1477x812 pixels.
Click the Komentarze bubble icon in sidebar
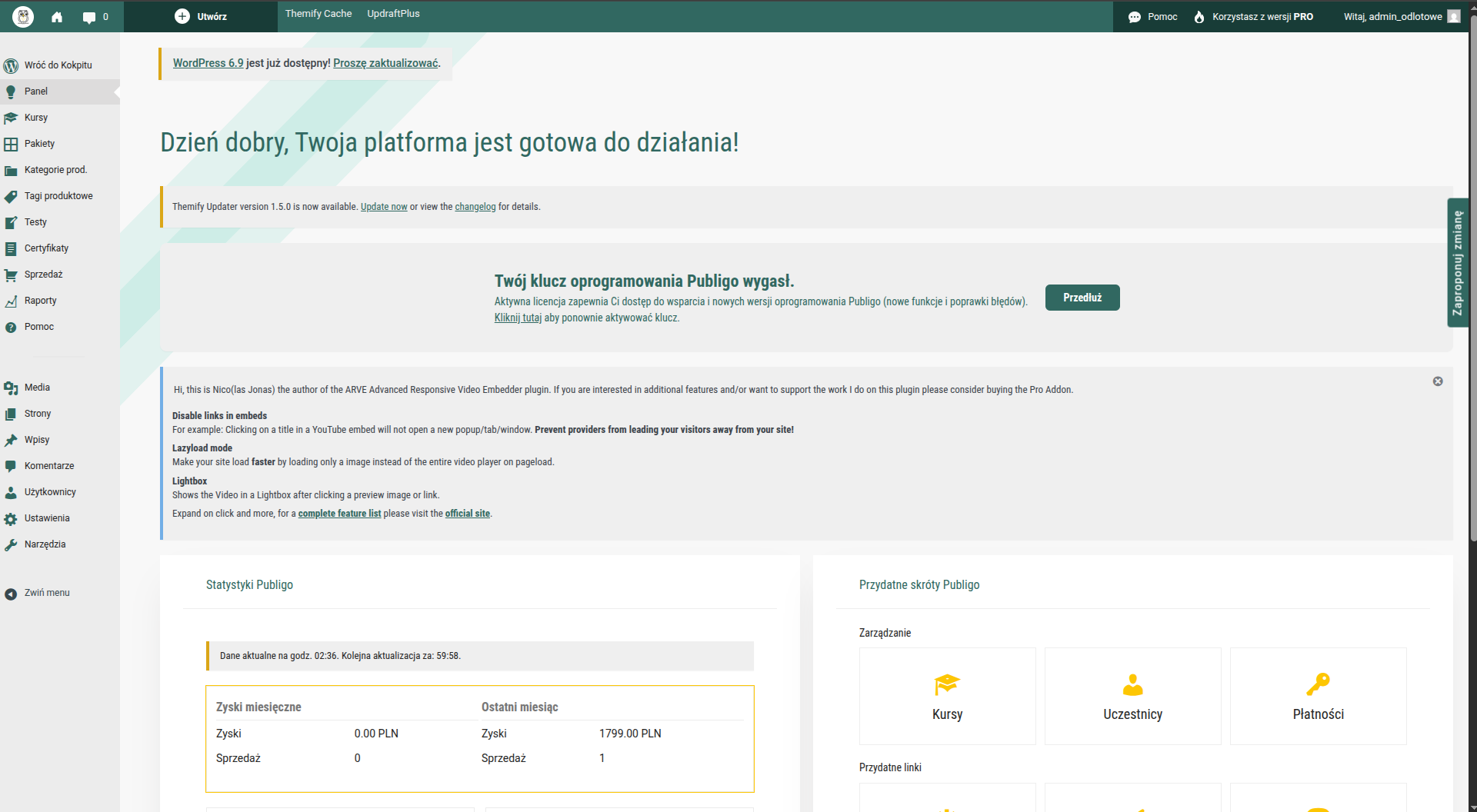tap(11, 467)
